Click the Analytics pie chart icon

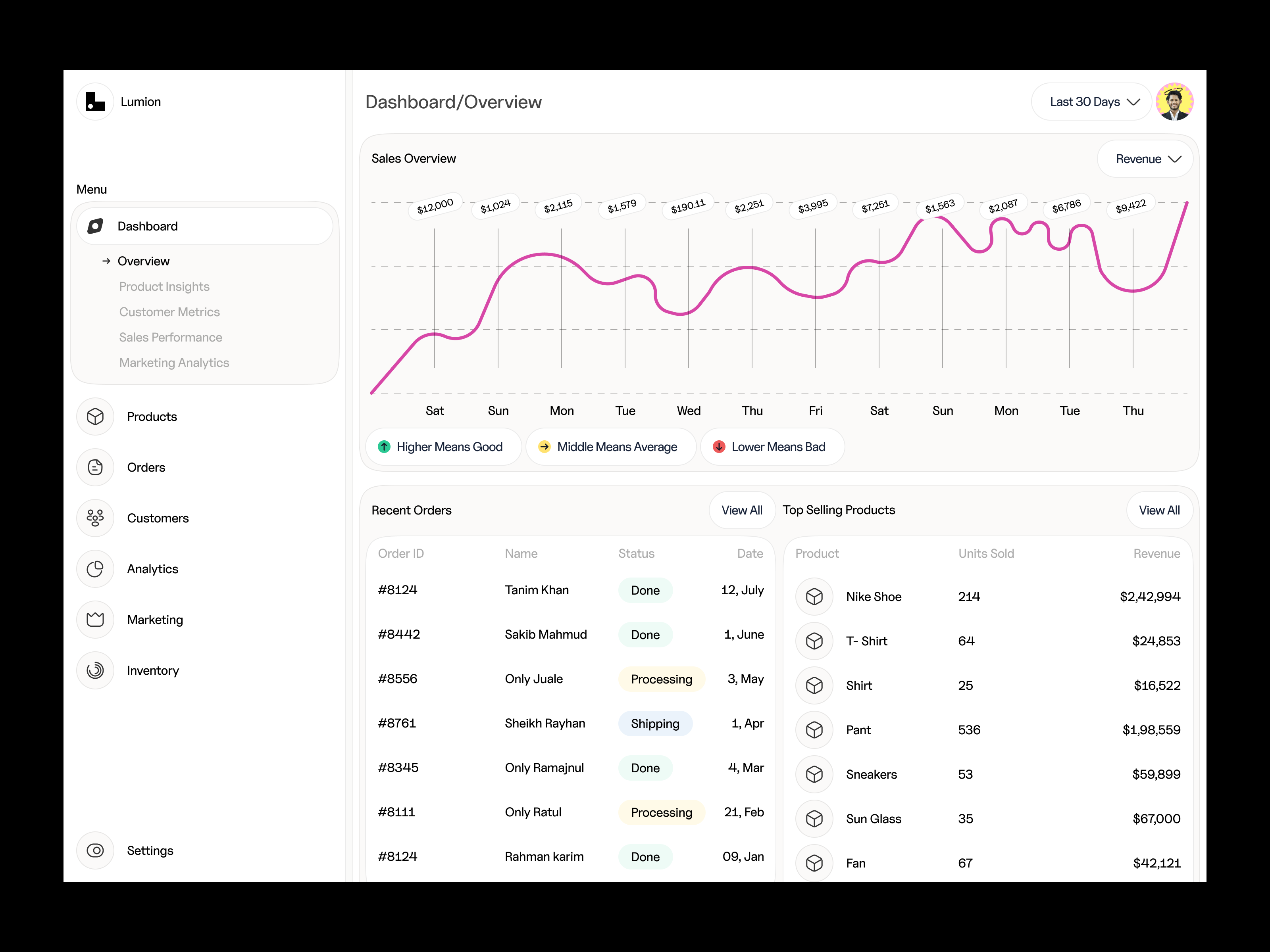pos(95,569)
